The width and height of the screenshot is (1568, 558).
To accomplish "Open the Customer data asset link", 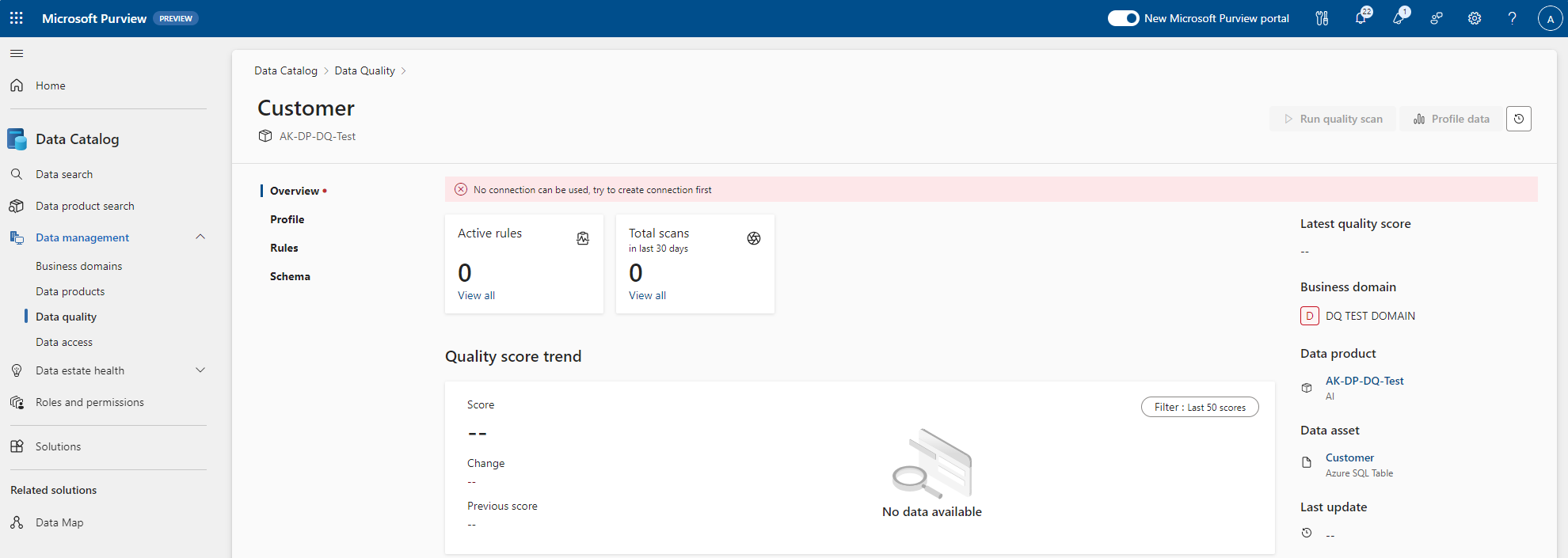I will tap(1349, 457).
